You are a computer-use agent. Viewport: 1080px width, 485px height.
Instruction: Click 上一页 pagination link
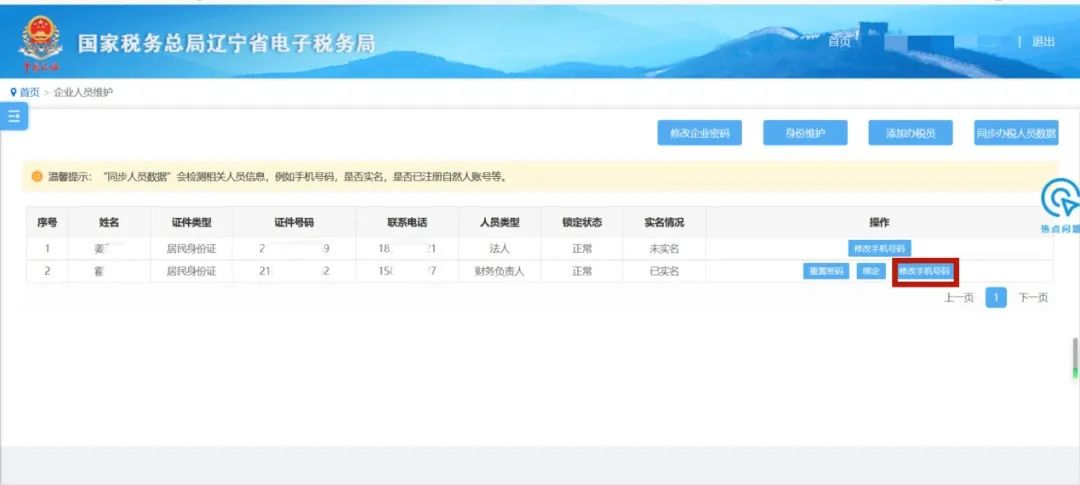point(959,298)
